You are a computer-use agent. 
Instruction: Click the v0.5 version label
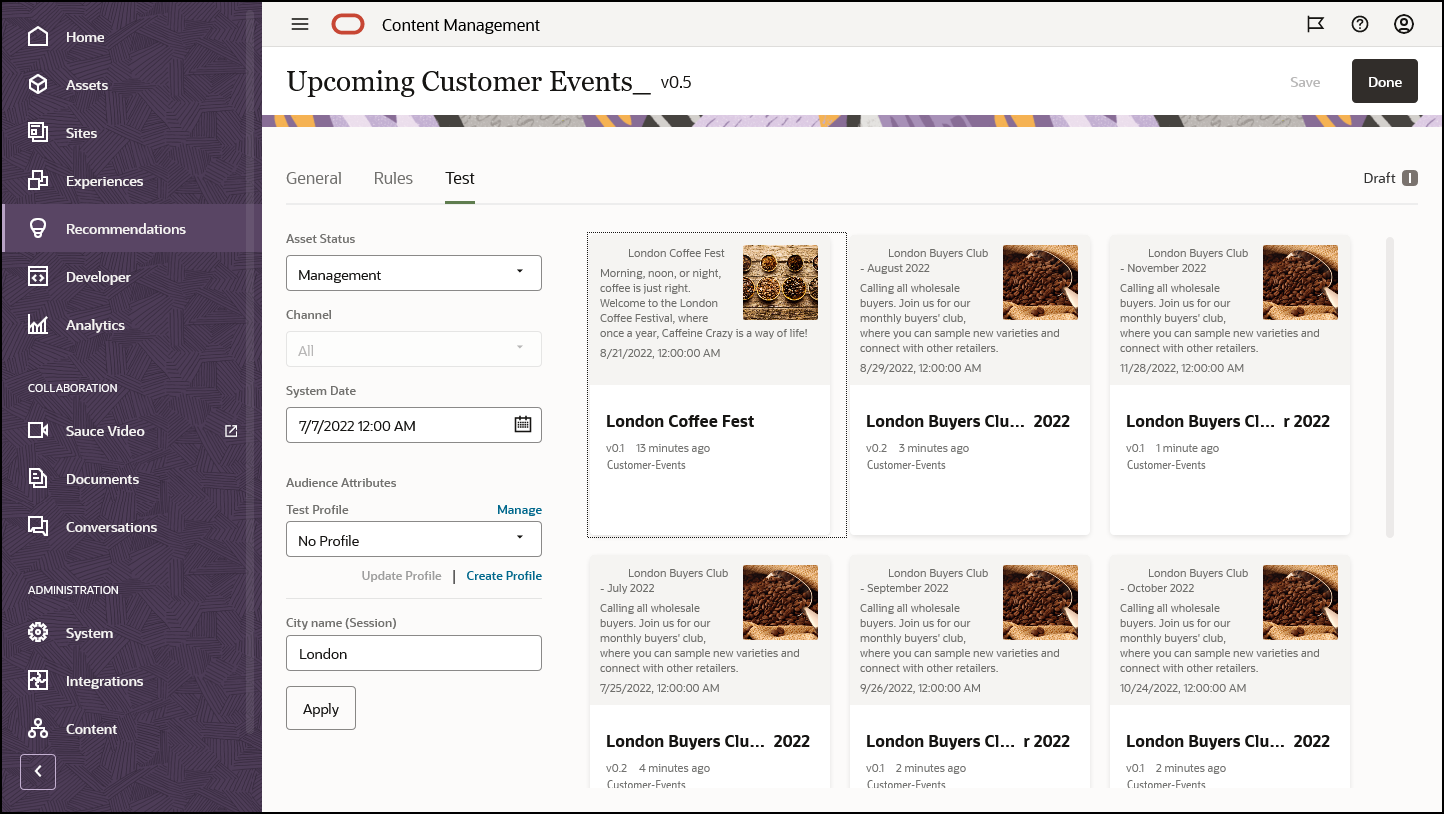pyautogui.click(x=676, y=82)
